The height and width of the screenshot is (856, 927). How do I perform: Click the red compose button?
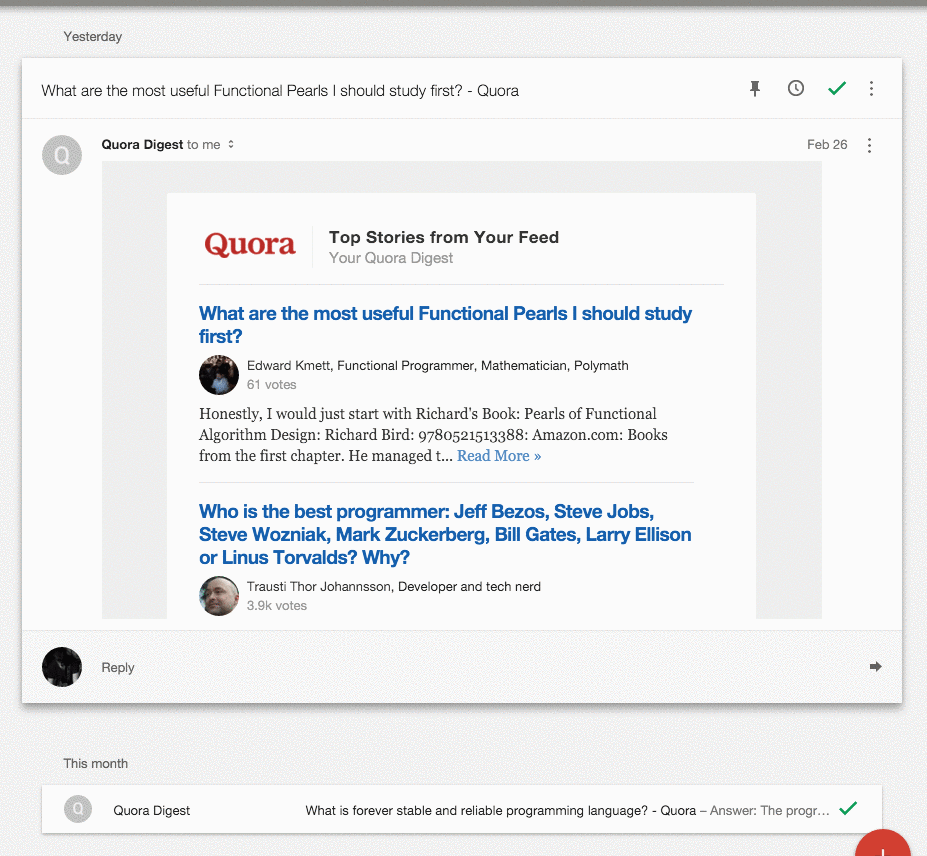pyautogui.click(x=883, y=845)
